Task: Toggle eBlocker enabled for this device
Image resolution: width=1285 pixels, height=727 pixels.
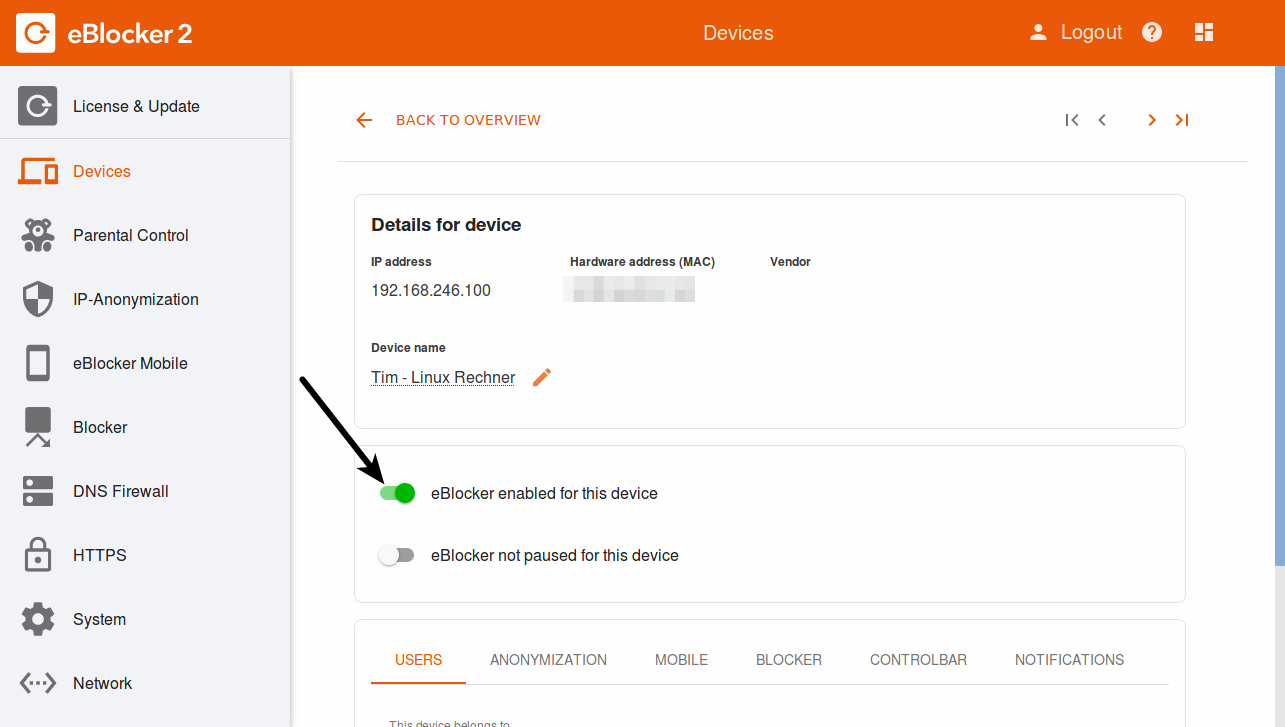Action: [397, 493]
